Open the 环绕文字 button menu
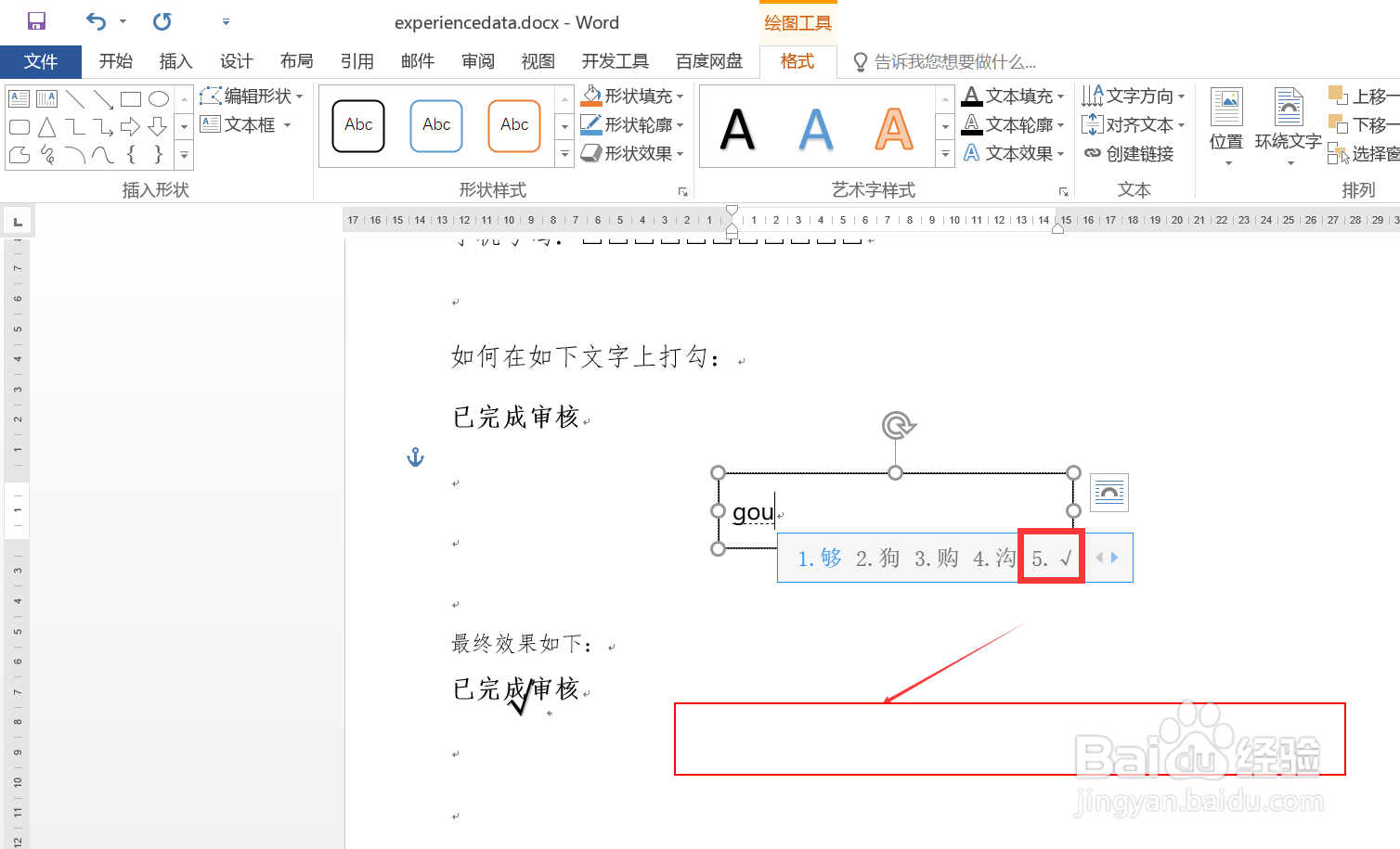Screen dimensions: 1400x849 coord(1289,127)
